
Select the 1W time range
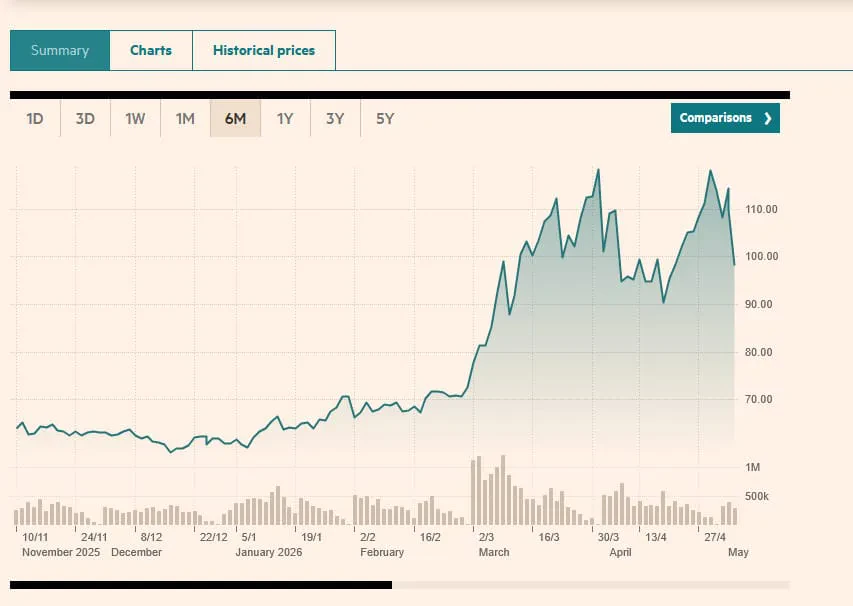coord(135,118)
